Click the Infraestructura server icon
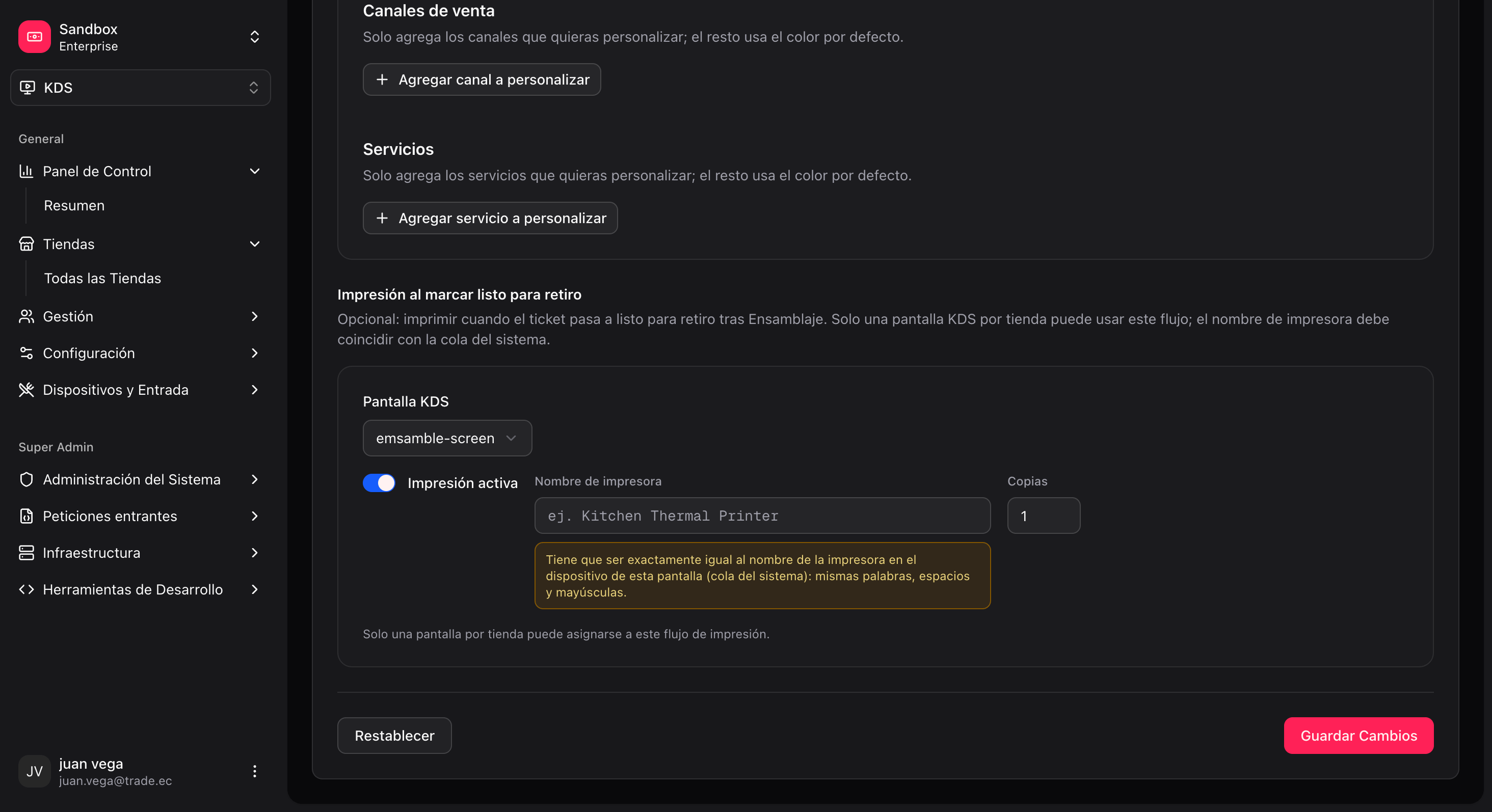 click(26, 553)
